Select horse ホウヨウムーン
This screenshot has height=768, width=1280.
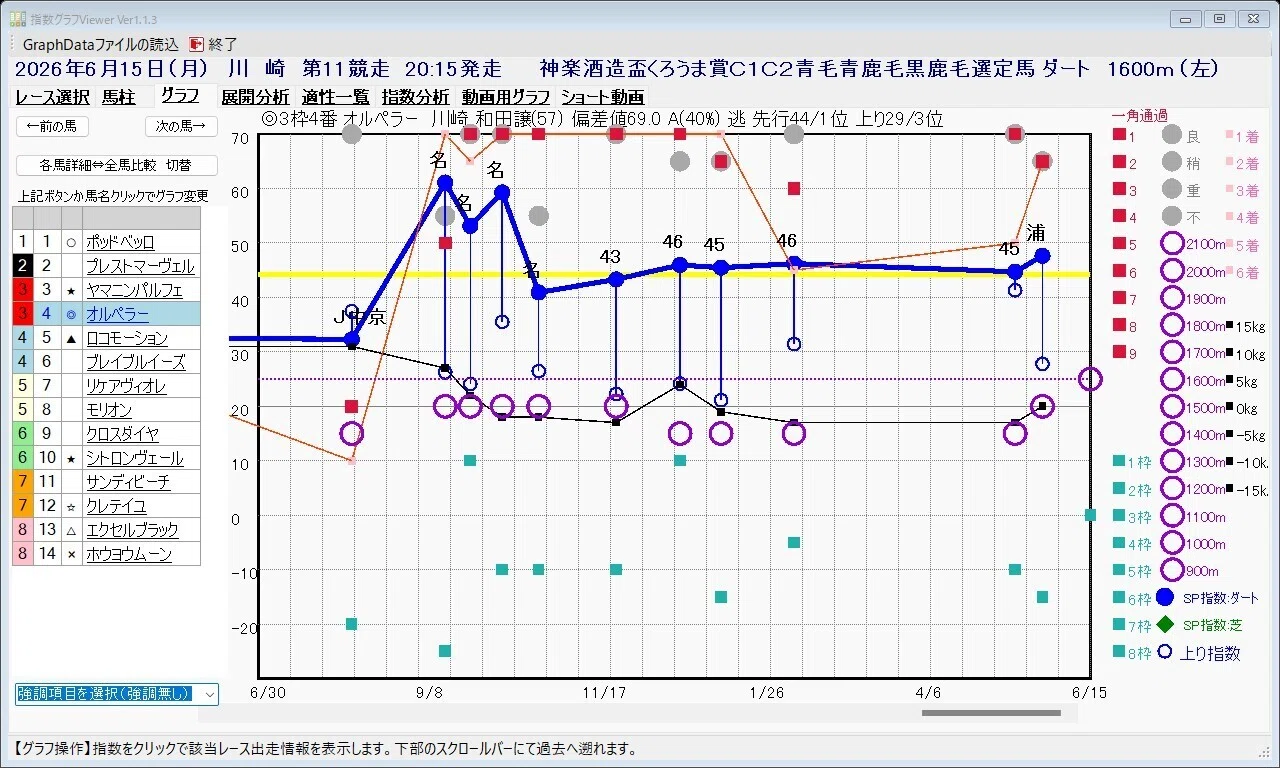click(x=129, y=554)
